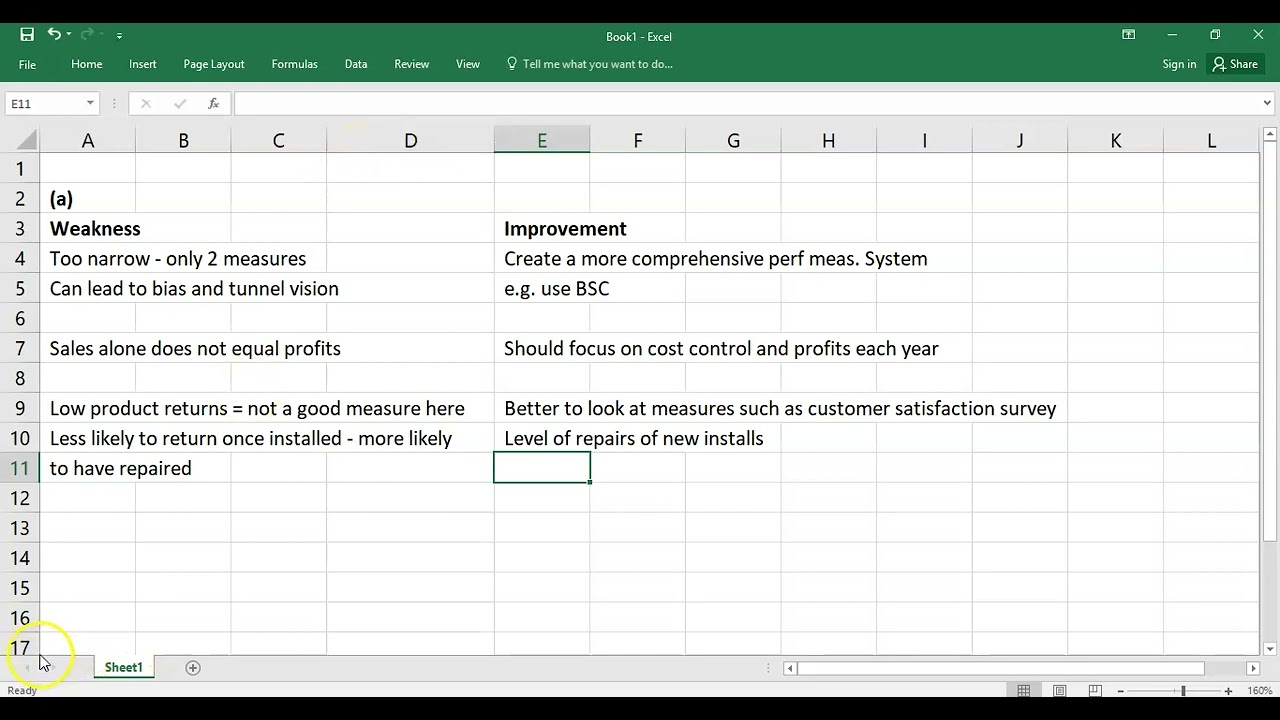This screenshot has width=1280, height=720.
Task: Add a new sheet with plus icon
Action: tap(193, 667)
